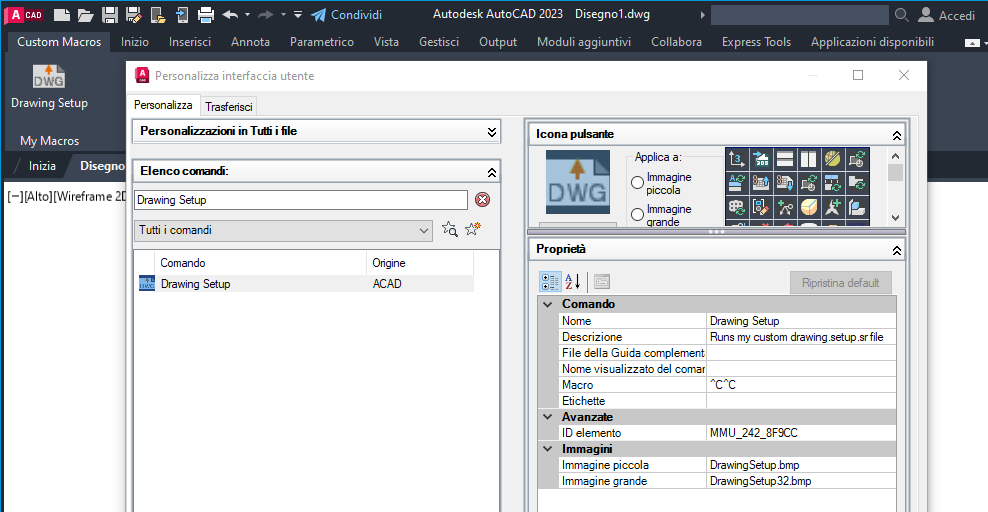
Task: Select Immagine grande radio button
Action: (637, 214)
